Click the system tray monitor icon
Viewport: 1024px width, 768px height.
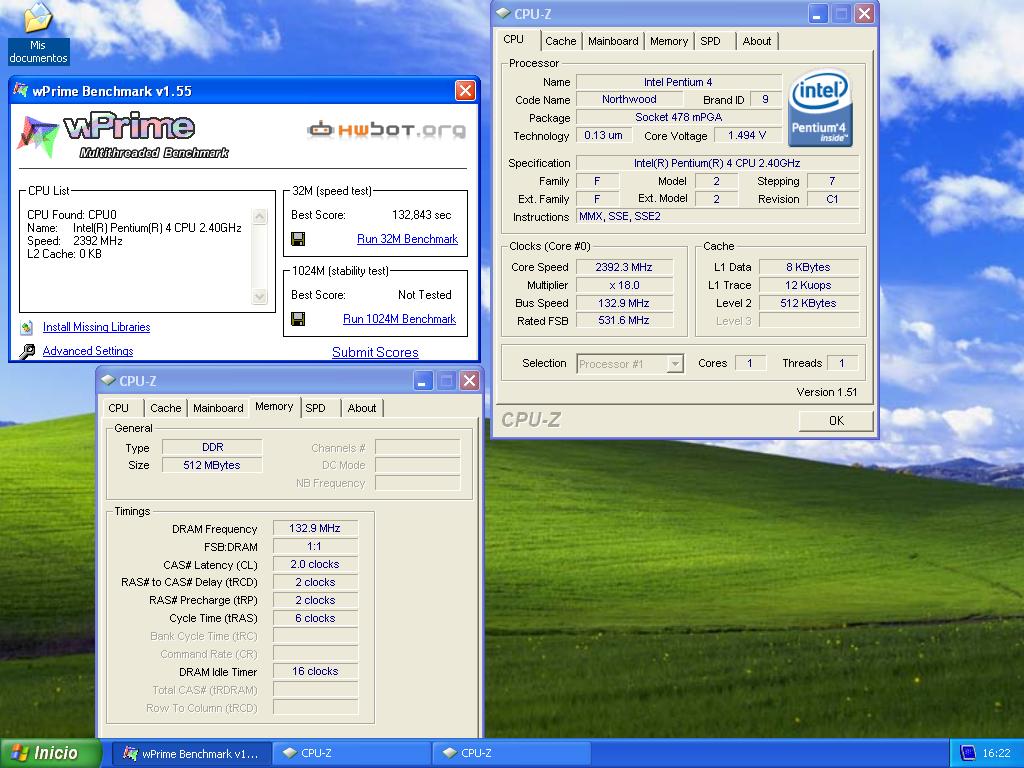click(x=967, y=753)
